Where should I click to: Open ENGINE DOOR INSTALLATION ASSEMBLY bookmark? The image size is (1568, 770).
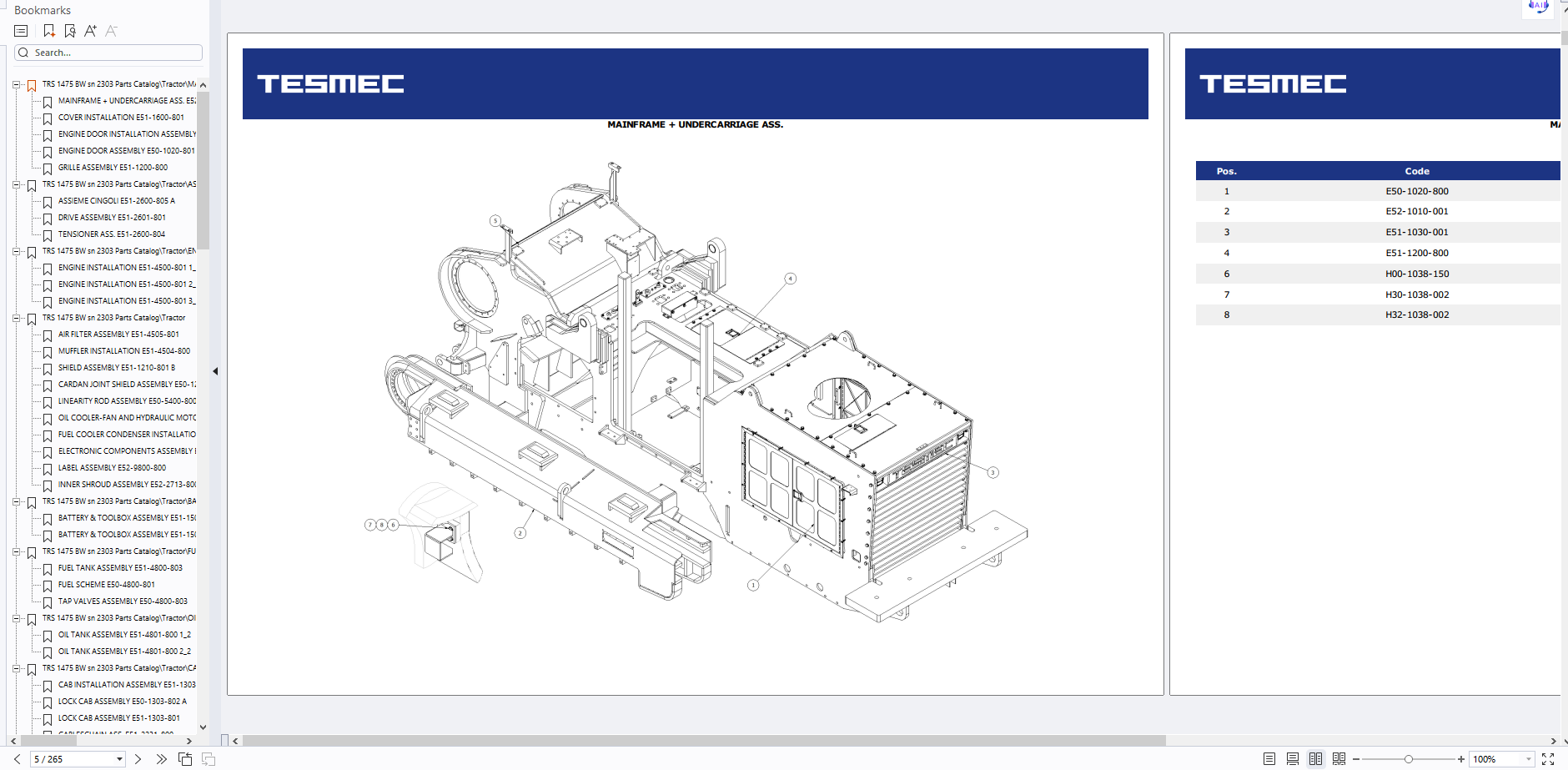pos(127,134)
